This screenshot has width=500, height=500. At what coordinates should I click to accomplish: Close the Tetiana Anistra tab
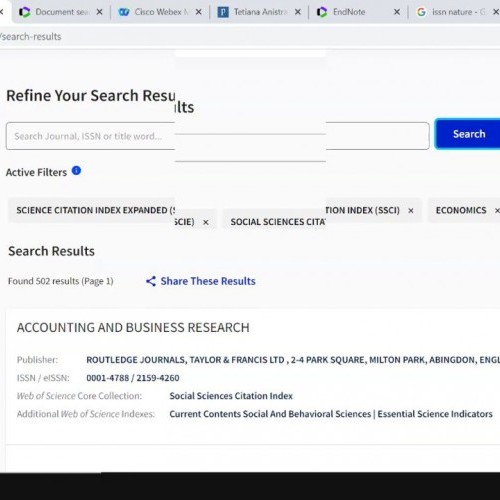click(298, 12)
